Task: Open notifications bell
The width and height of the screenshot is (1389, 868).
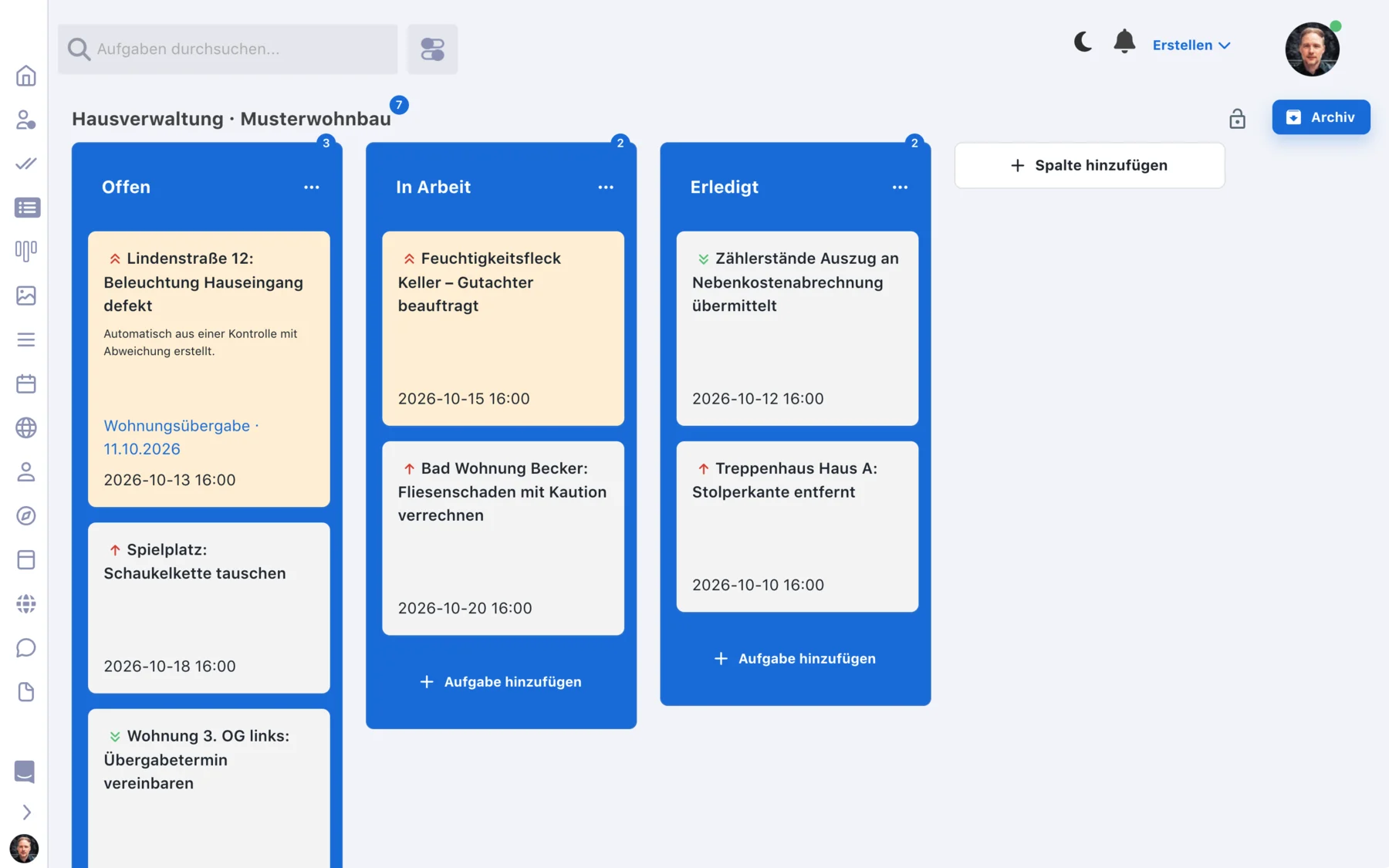Action: pos(1124,42)
